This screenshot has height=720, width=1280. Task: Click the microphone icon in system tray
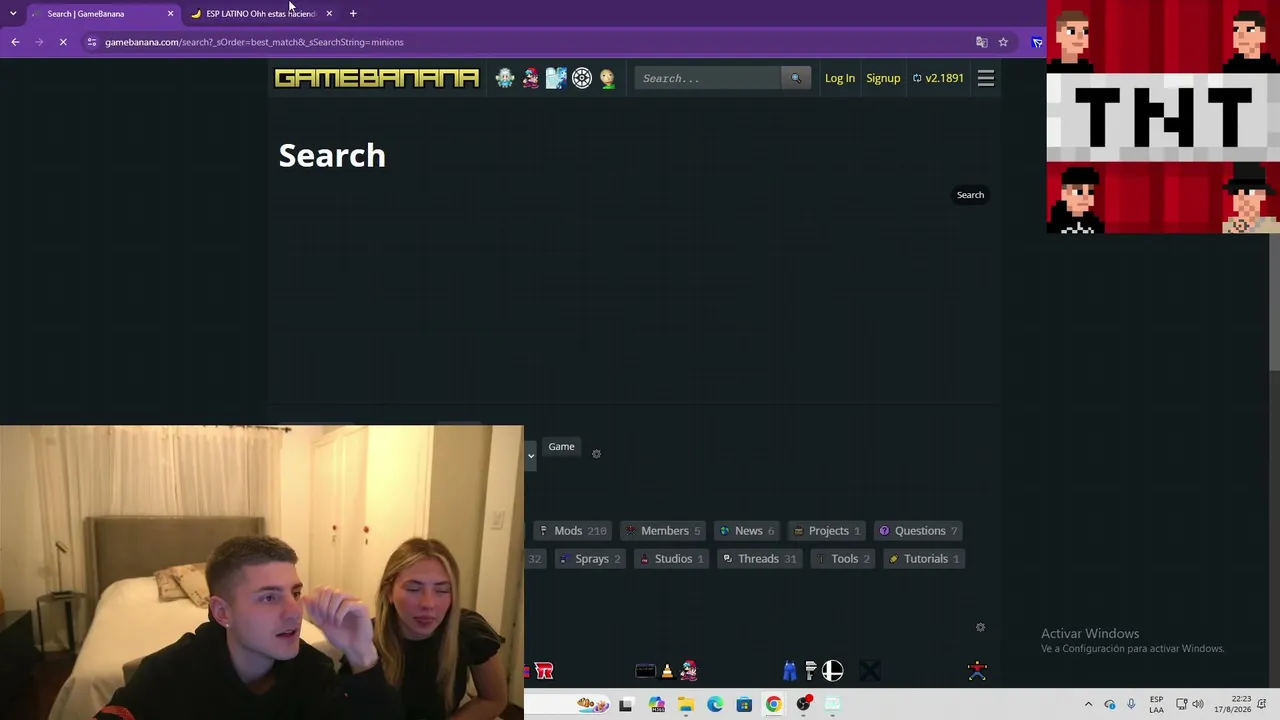tap(1131, 705)
